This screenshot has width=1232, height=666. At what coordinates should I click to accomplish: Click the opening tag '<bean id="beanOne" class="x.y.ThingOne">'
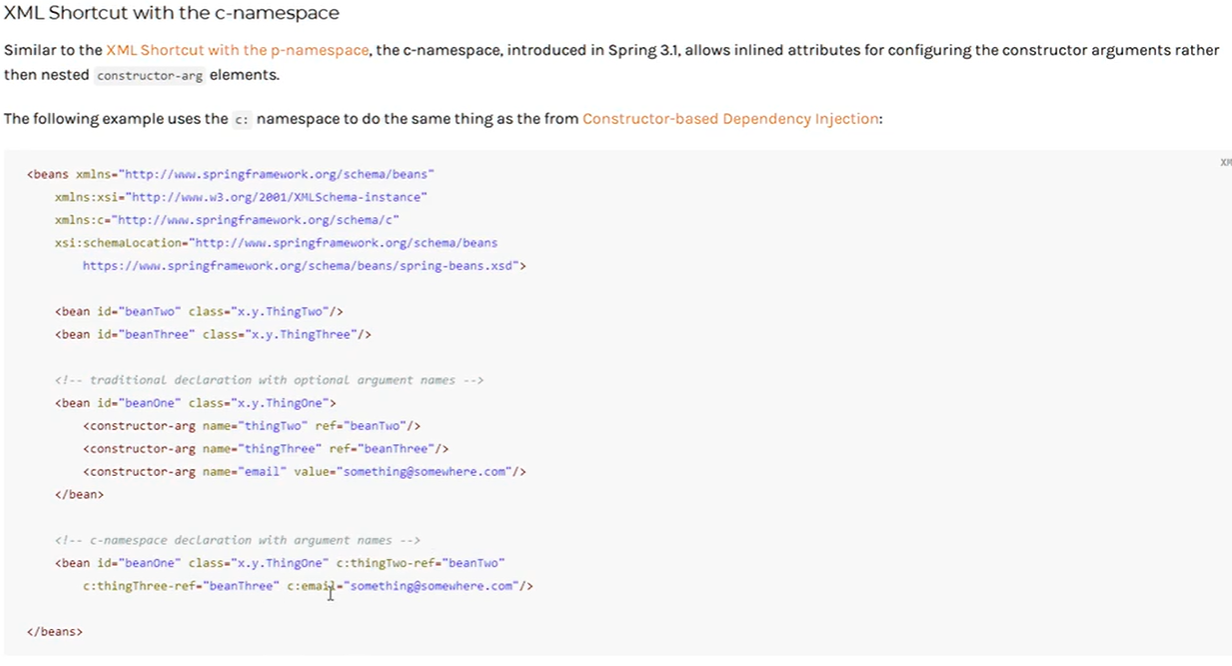click(196, 403)
